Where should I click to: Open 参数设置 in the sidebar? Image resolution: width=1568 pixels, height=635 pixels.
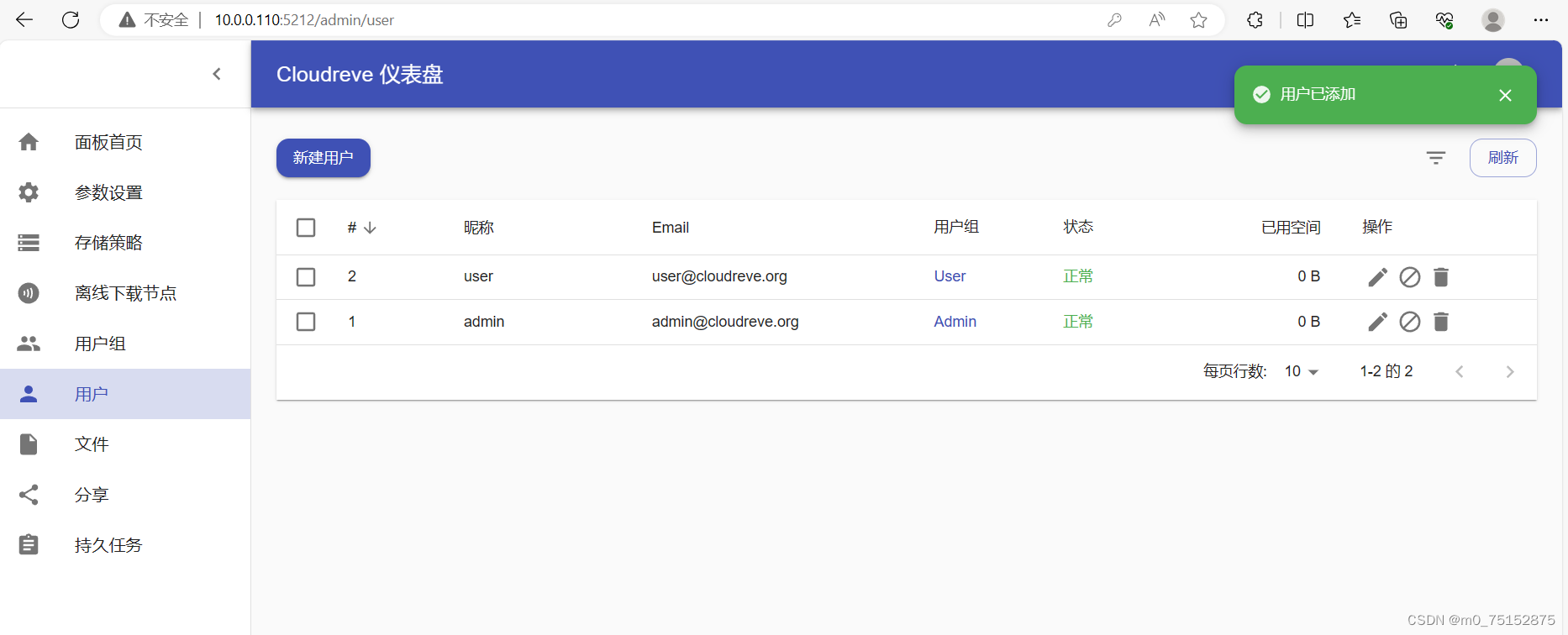[125, 192]
